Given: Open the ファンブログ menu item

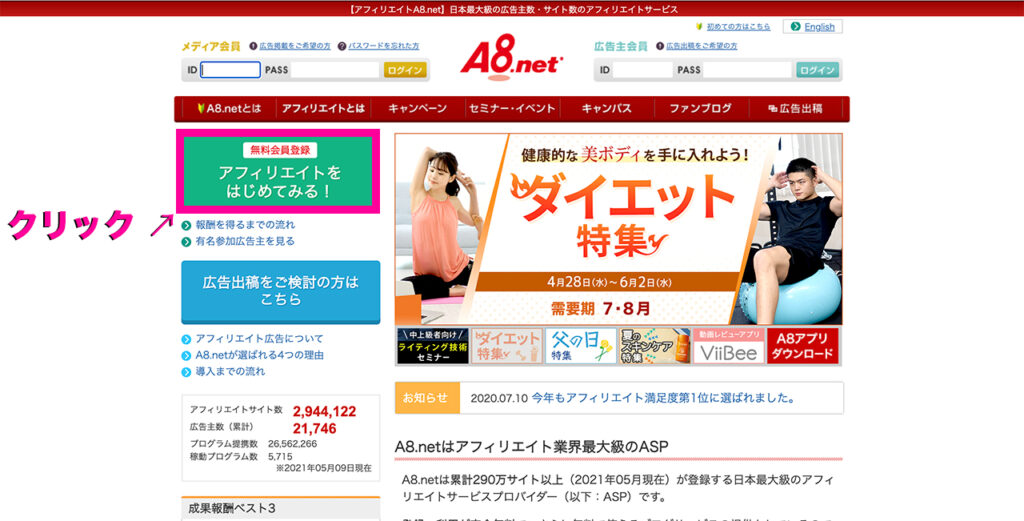Looking at the screenshot, I should point(701,109).
